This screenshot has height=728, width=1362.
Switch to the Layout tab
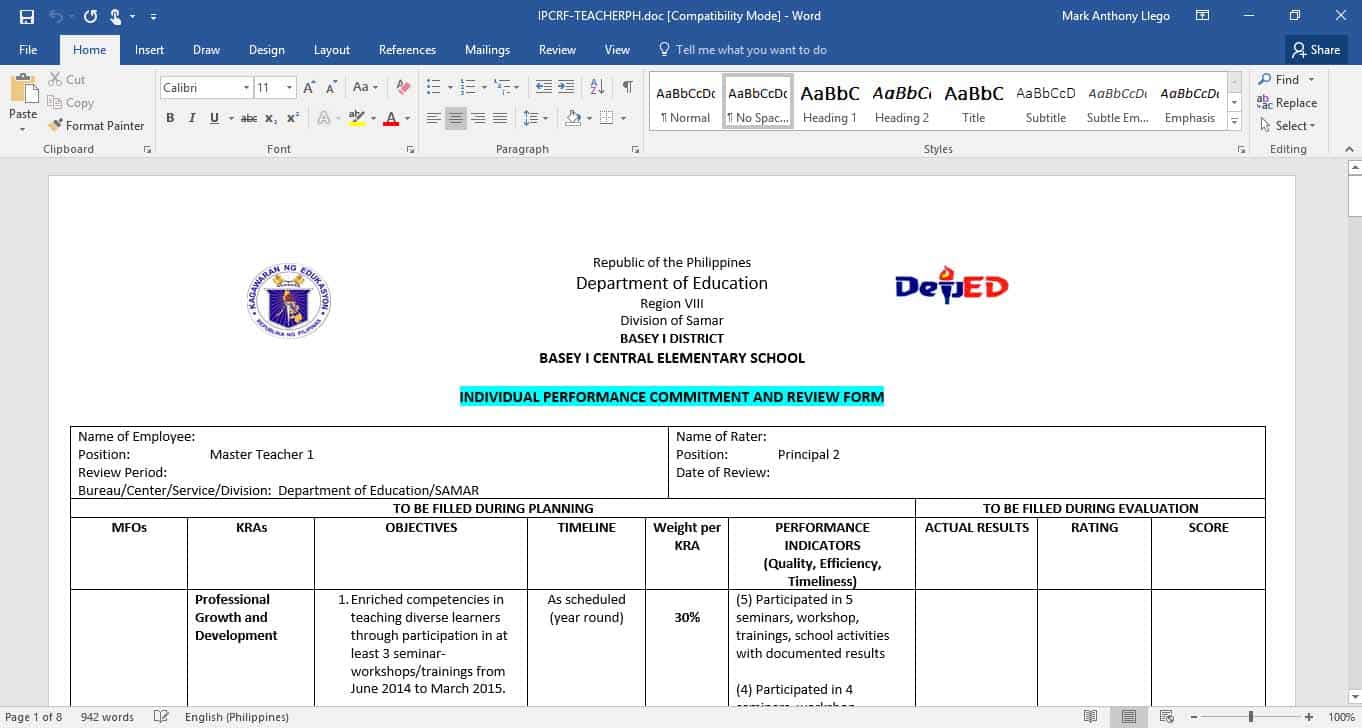331,50
